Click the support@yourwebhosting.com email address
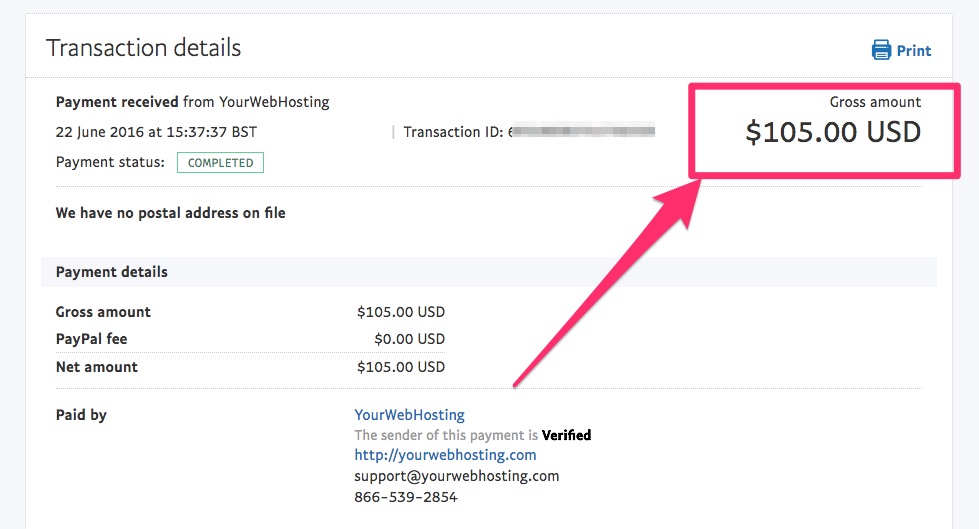The height and width of the screenshot is (529, 979). (457, 476)
